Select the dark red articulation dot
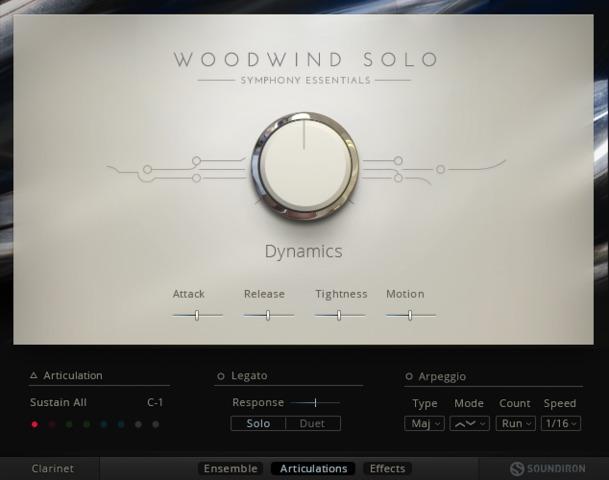 pyautogui.click(x=52, y=424)
